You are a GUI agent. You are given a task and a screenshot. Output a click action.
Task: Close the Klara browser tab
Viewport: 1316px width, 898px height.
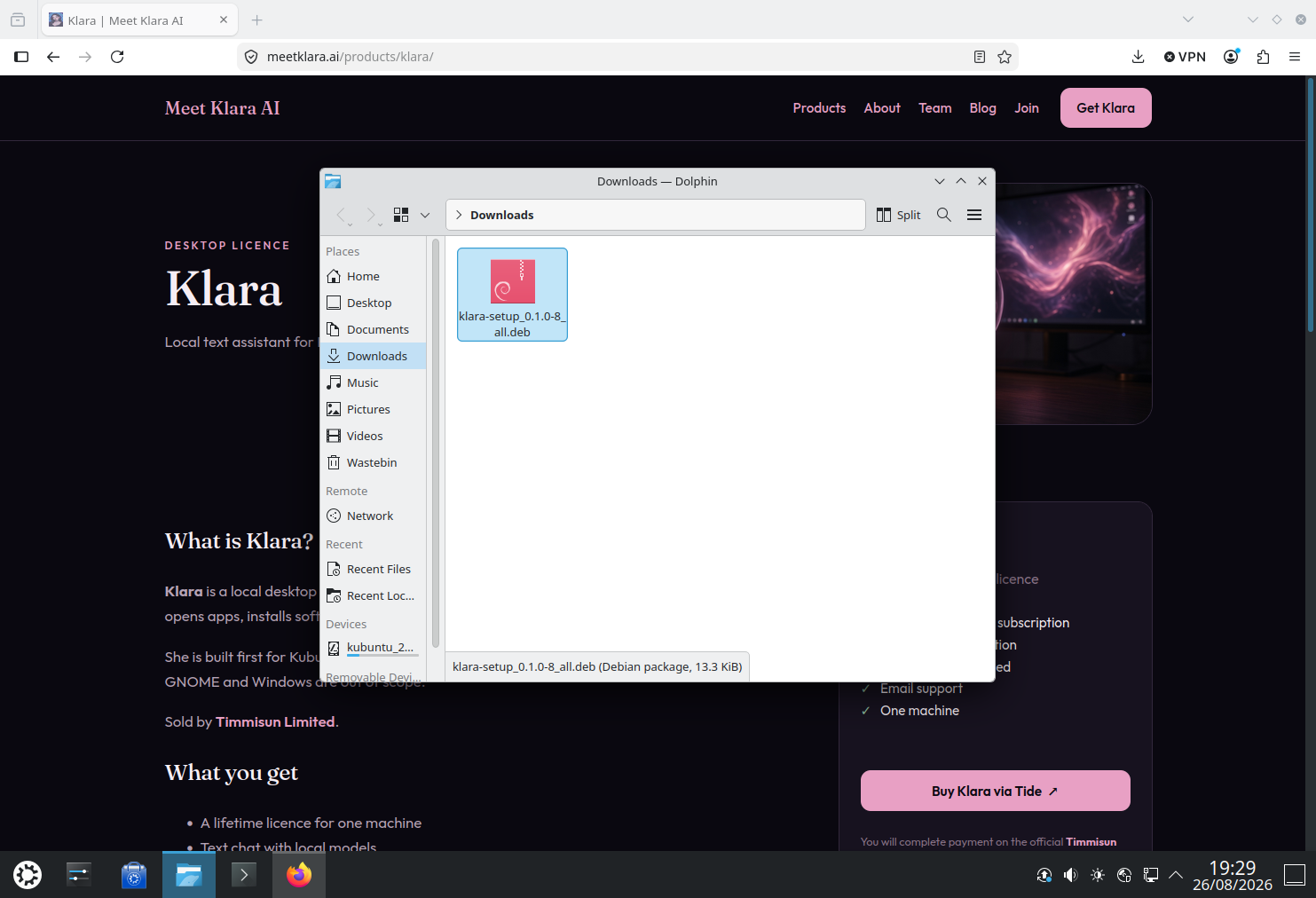(x=224, y=20)
